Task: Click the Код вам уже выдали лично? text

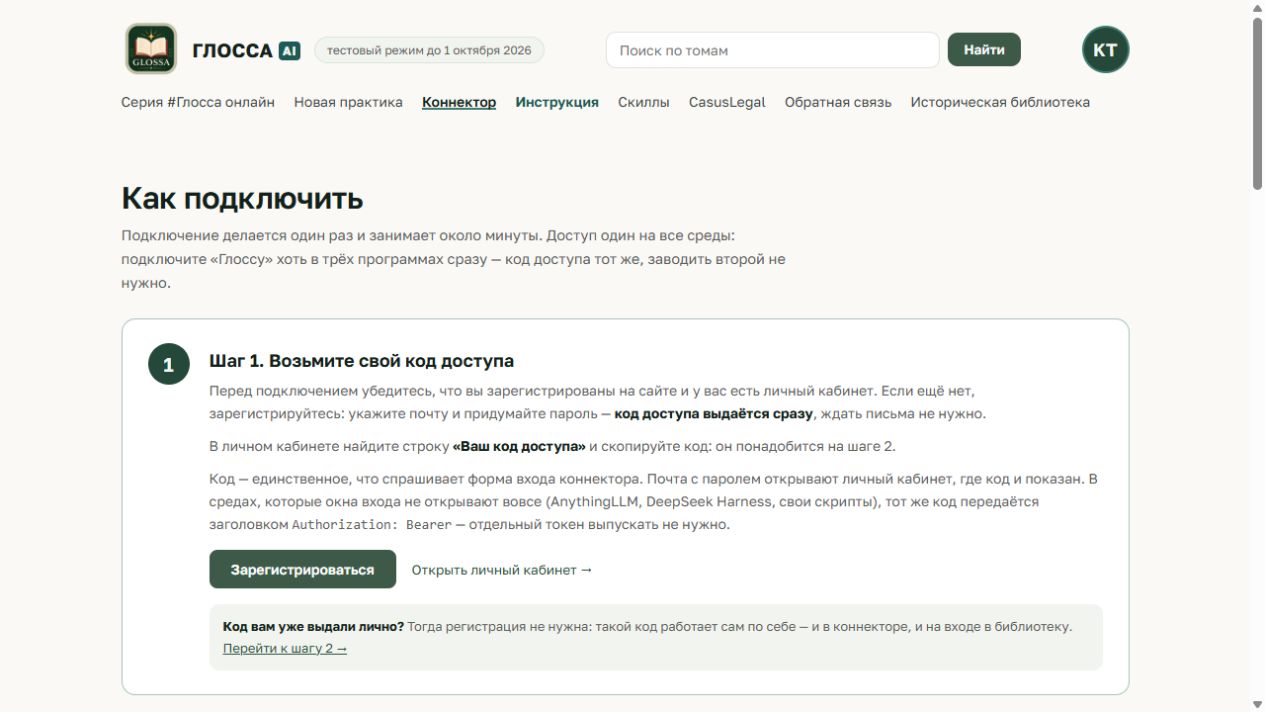Action: [x=313, y=627]
